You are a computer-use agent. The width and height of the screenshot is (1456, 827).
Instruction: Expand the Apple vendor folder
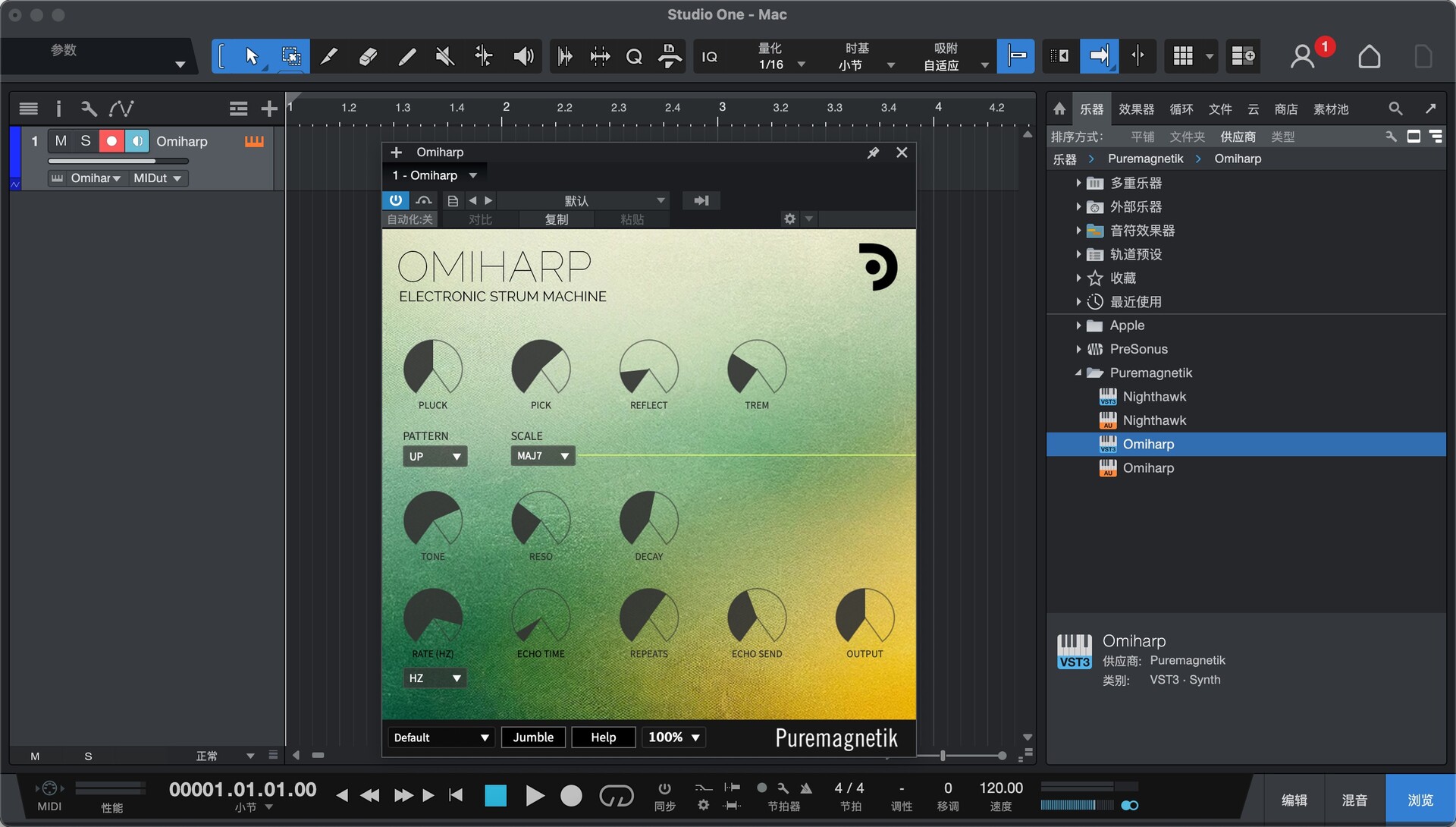[1078, 325]
